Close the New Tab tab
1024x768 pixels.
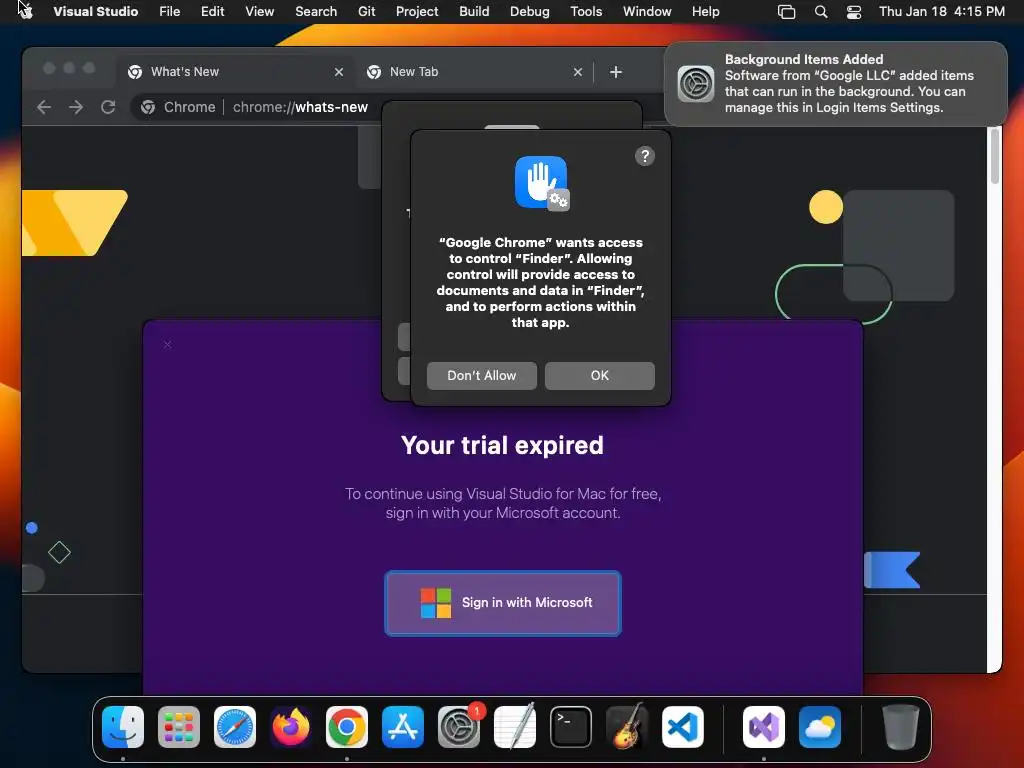[577, 72]
